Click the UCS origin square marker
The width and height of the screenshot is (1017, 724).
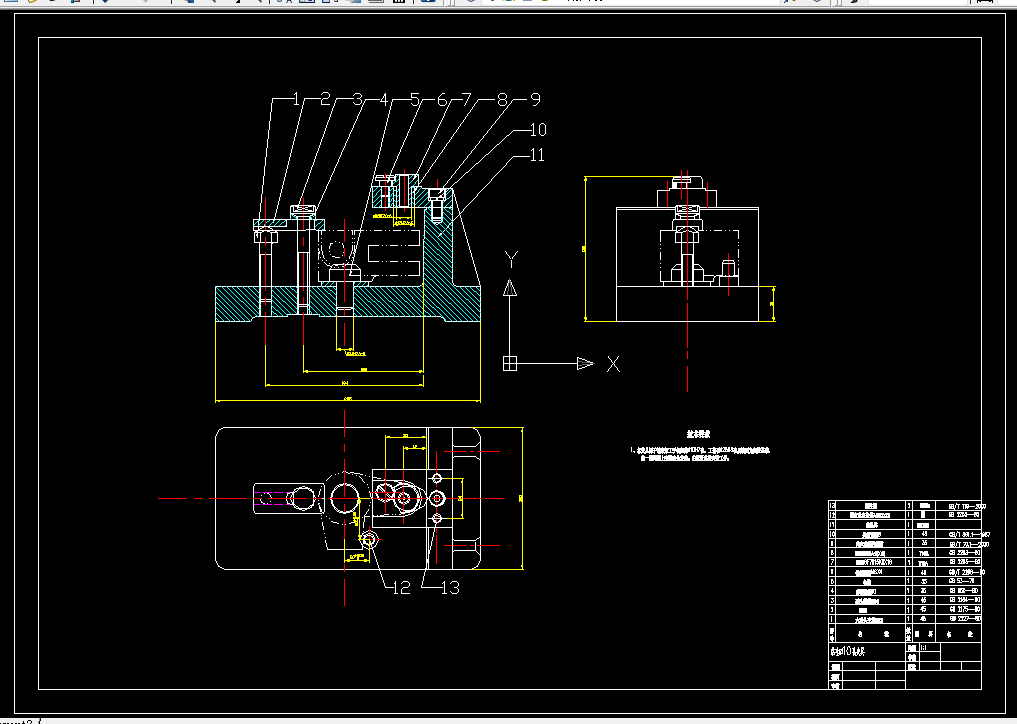click(x=510, y=364)
